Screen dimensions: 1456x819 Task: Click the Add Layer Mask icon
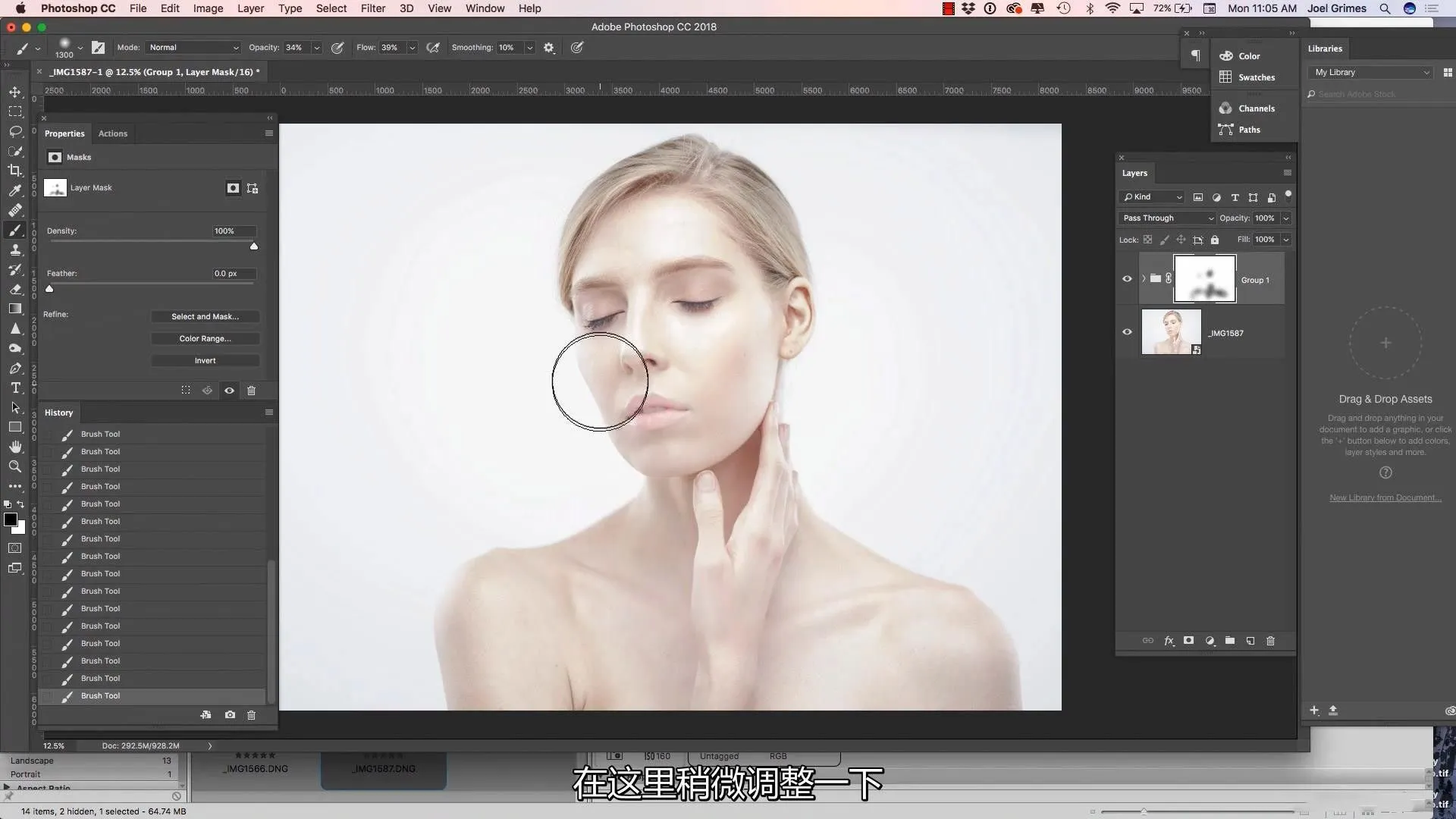[x=1189, y=641]
